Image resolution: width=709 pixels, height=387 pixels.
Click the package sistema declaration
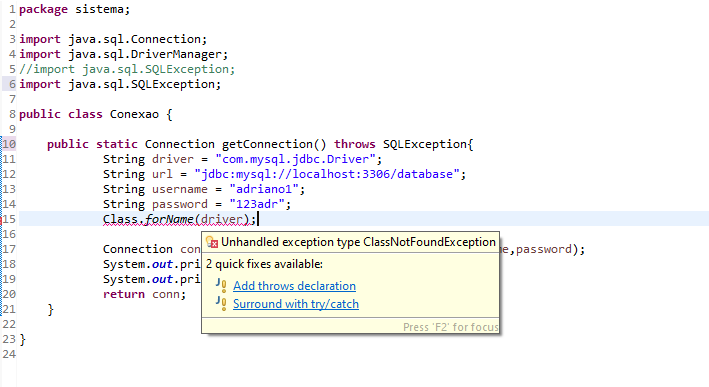75,9
